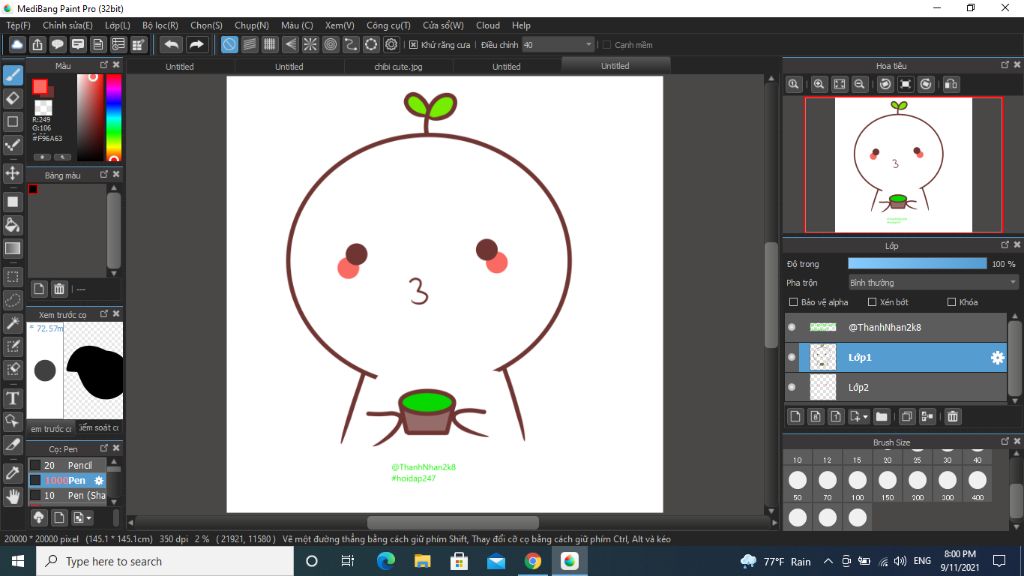Create a new folder in the layers panel
Screen dimensions: 1024x576
[x=882, y=417]
